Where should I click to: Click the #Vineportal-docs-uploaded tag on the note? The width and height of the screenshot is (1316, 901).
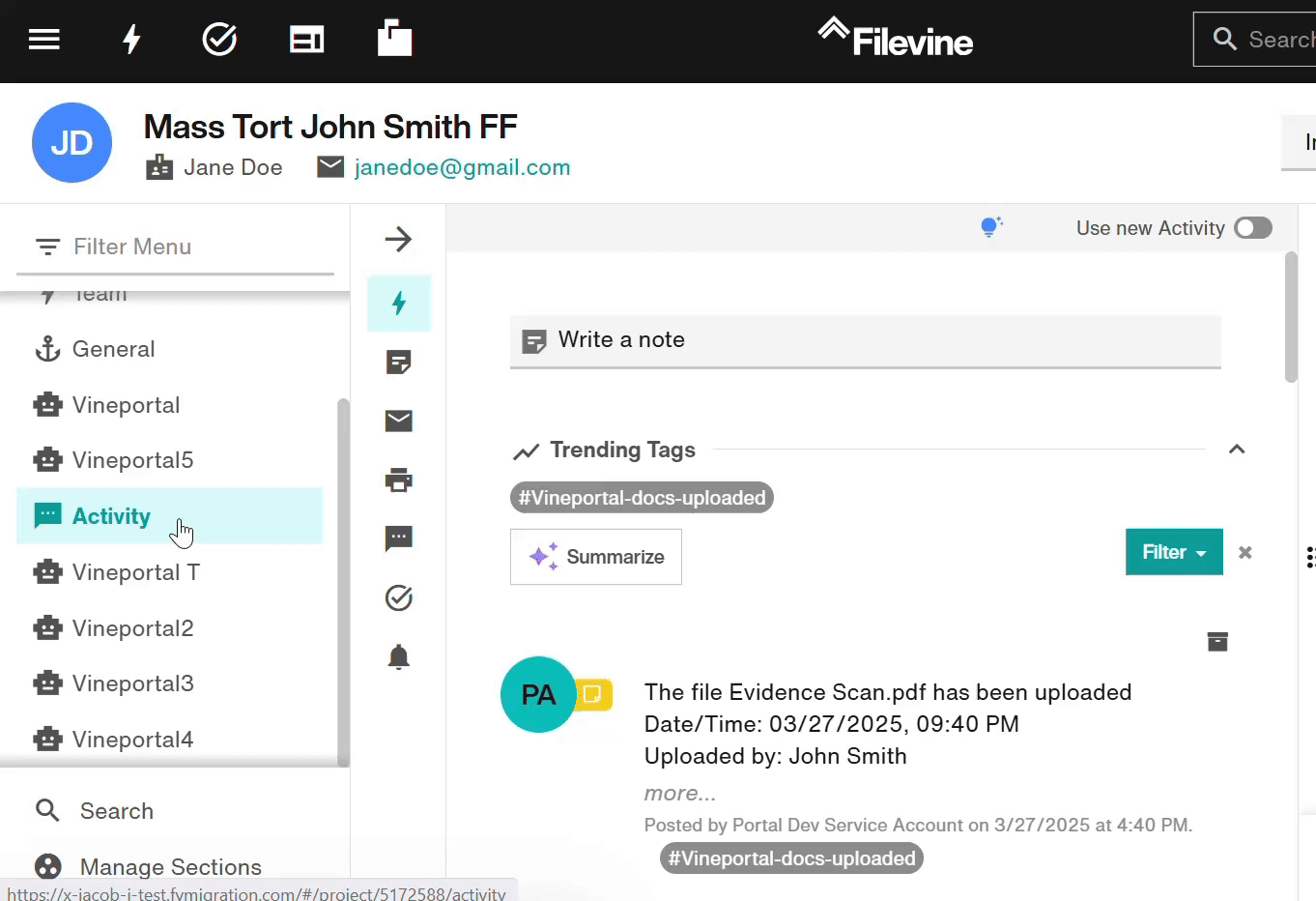pos(791,858)
